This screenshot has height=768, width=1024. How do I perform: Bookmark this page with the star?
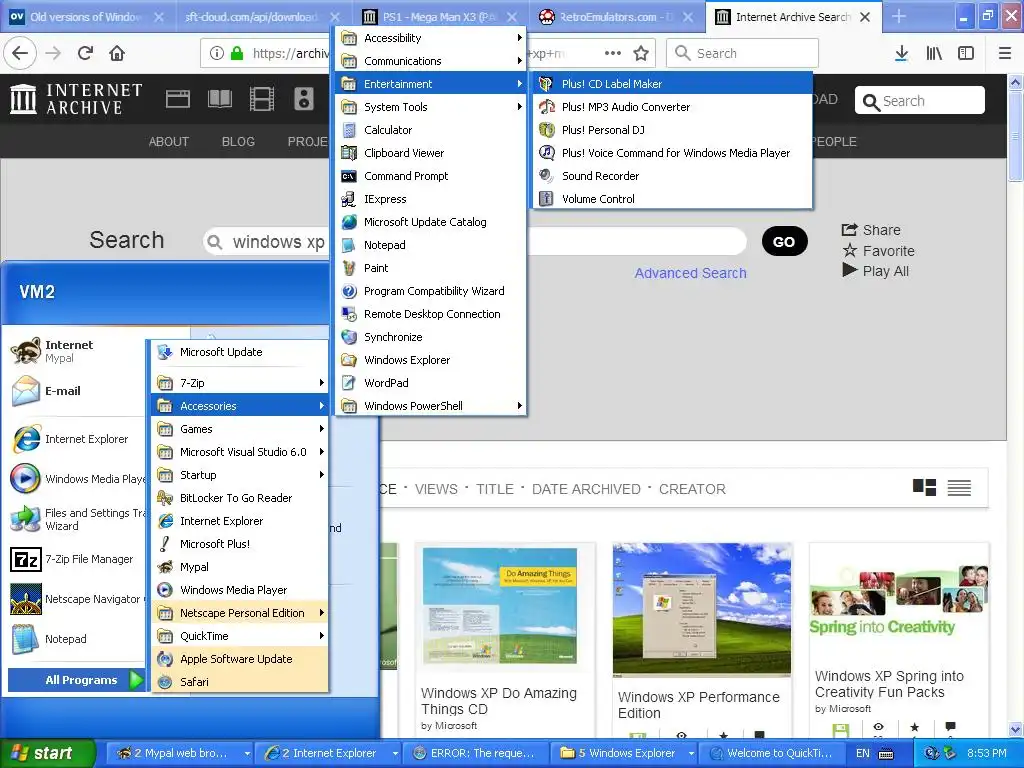[x=641, y=53]
